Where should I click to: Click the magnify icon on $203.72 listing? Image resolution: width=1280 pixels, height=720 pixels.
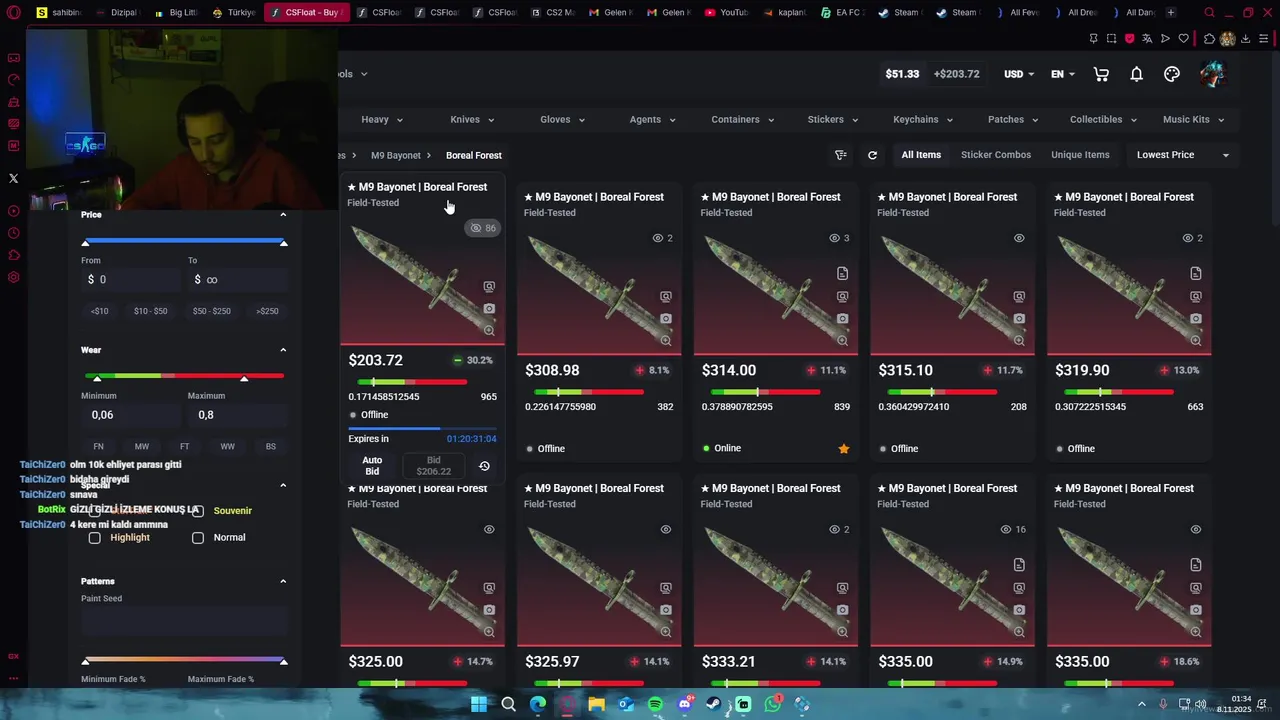tap(489, 331)
